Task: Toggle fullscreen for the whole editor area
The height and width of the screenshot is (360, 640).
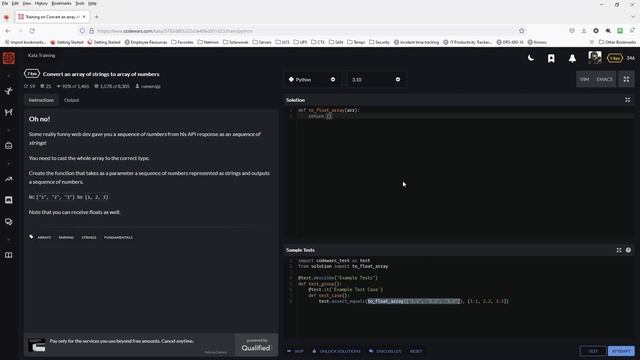Action: point(626,79)
